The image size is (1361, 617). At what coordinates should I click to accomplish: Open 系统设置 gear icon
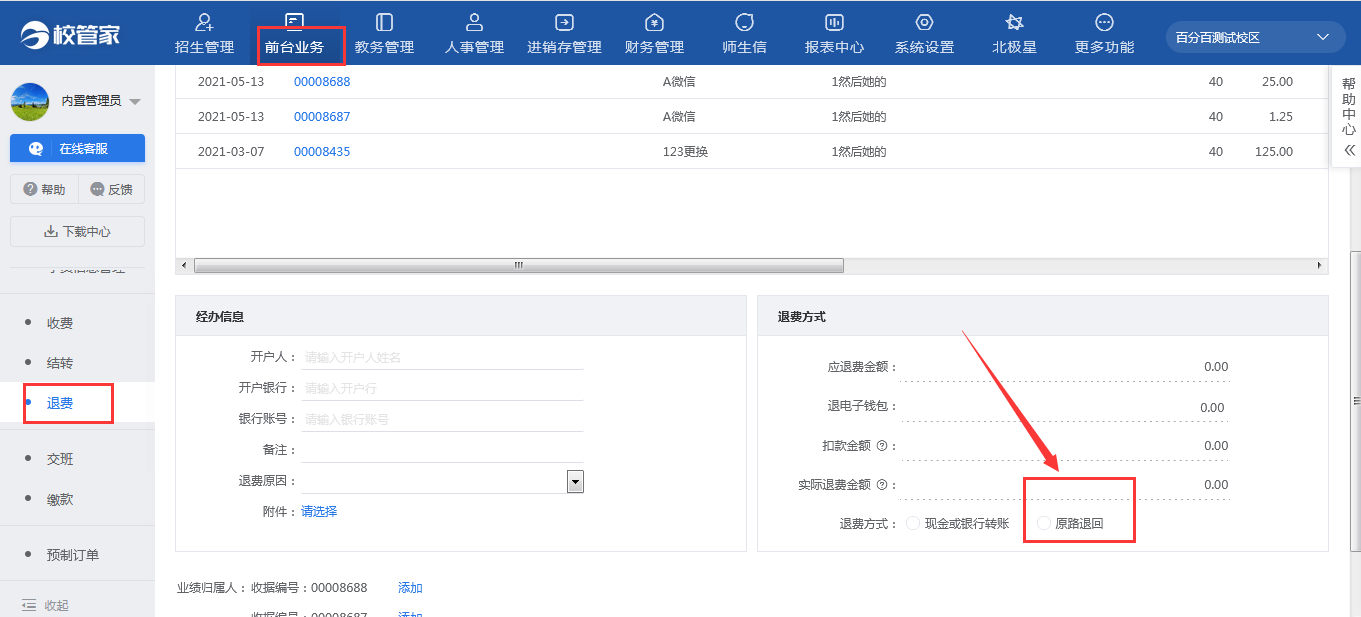pos(924,22)
